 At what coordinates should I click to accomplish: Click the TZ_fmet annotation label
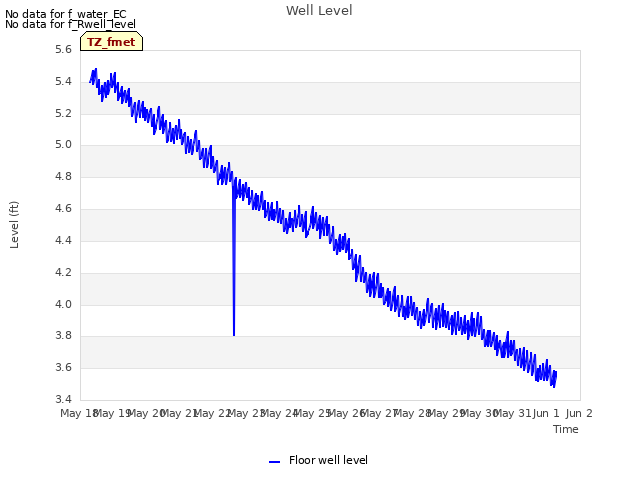click(x=111, y=42)
